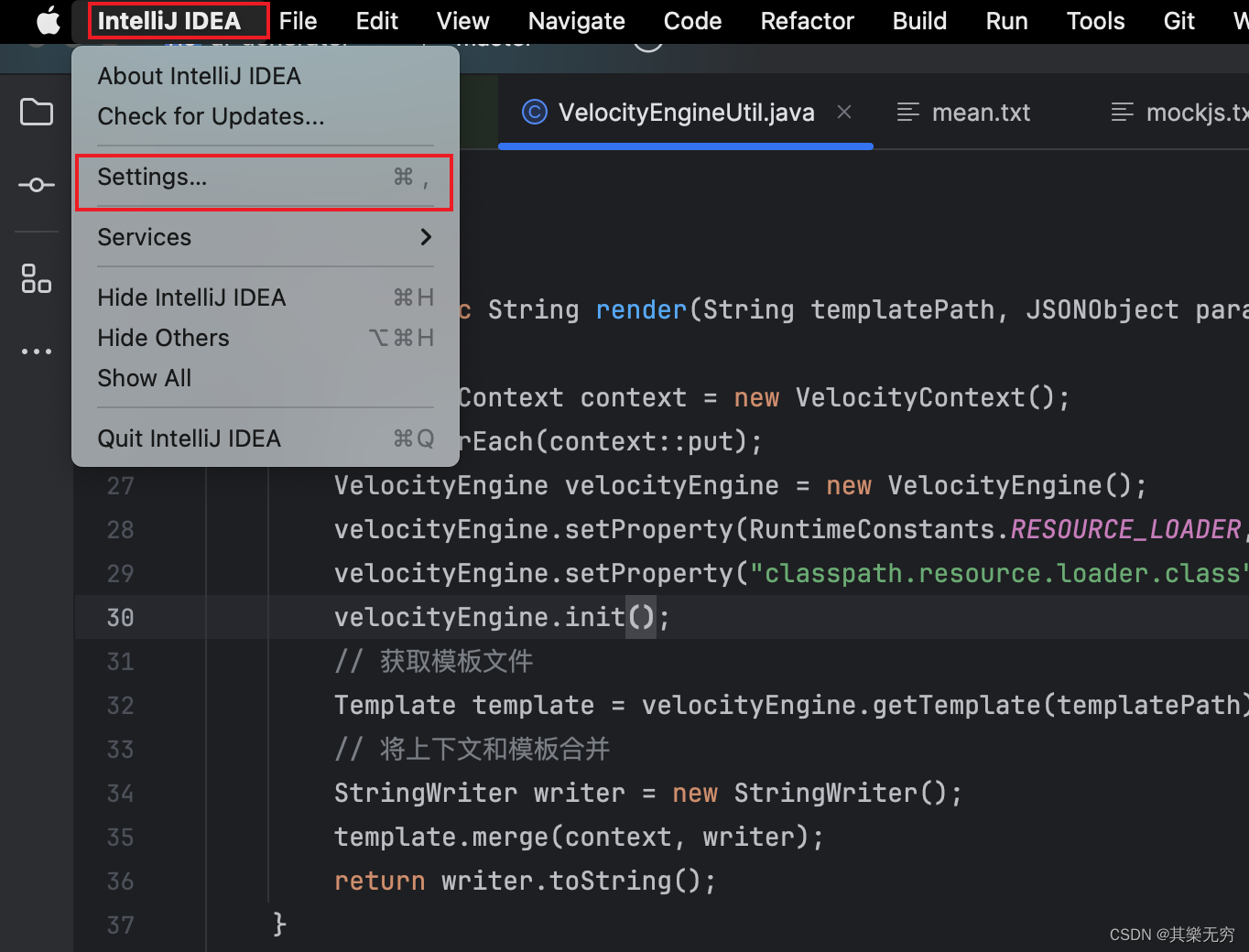This screenshot has width=1249, height=952.
Task: Click return writer.toString() statement
Action: point(526,881)
